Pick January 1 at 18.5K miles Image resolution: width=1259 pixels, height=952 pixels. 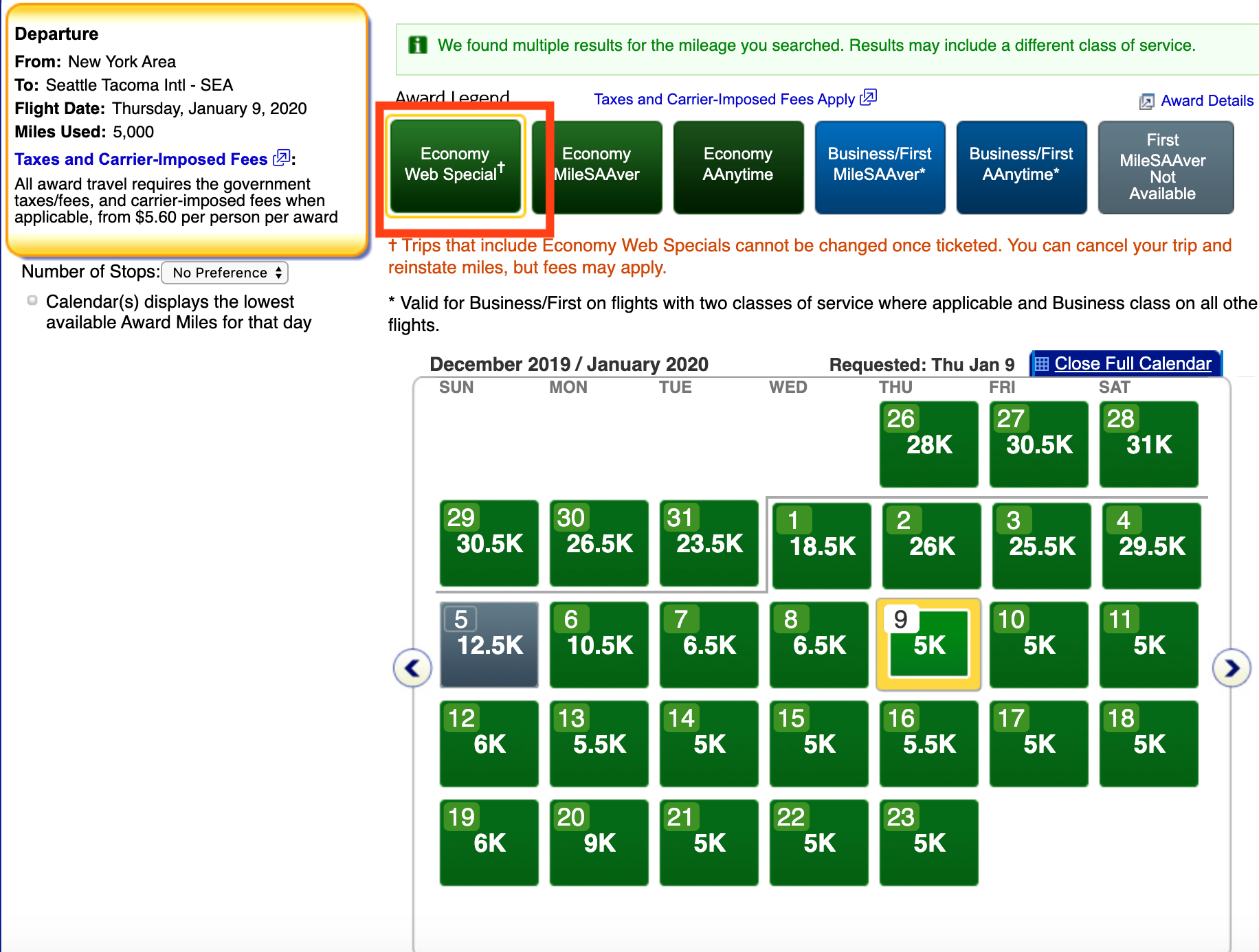(x=821, y=546)
